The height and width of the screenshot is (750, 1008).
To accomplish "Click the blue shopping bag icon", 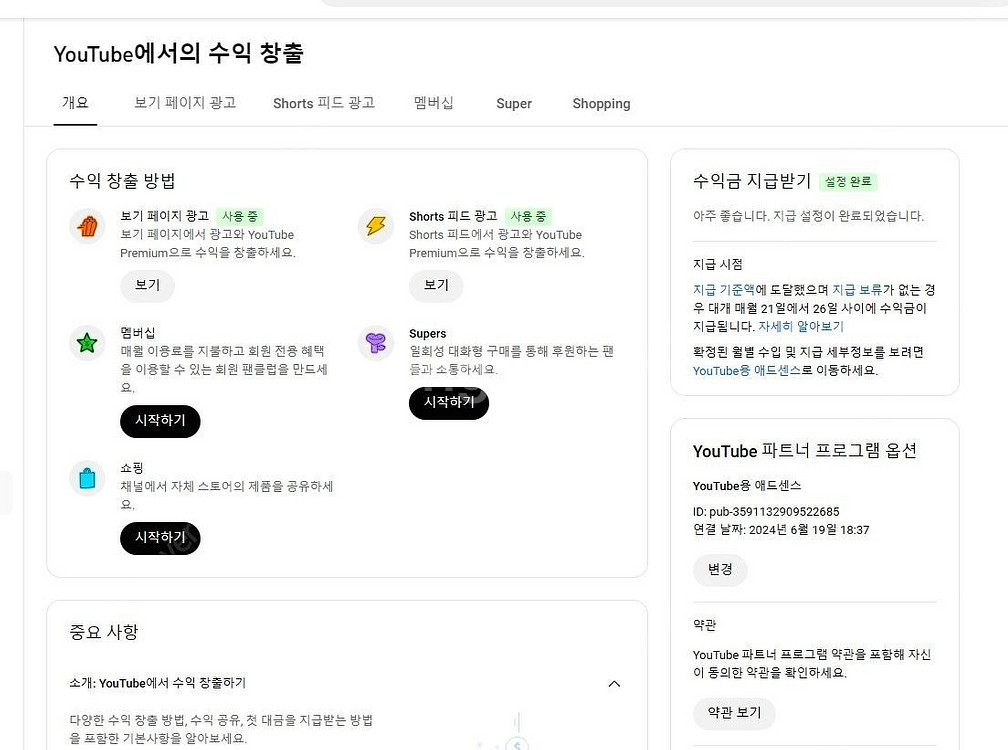I will (x=87, y=478).
